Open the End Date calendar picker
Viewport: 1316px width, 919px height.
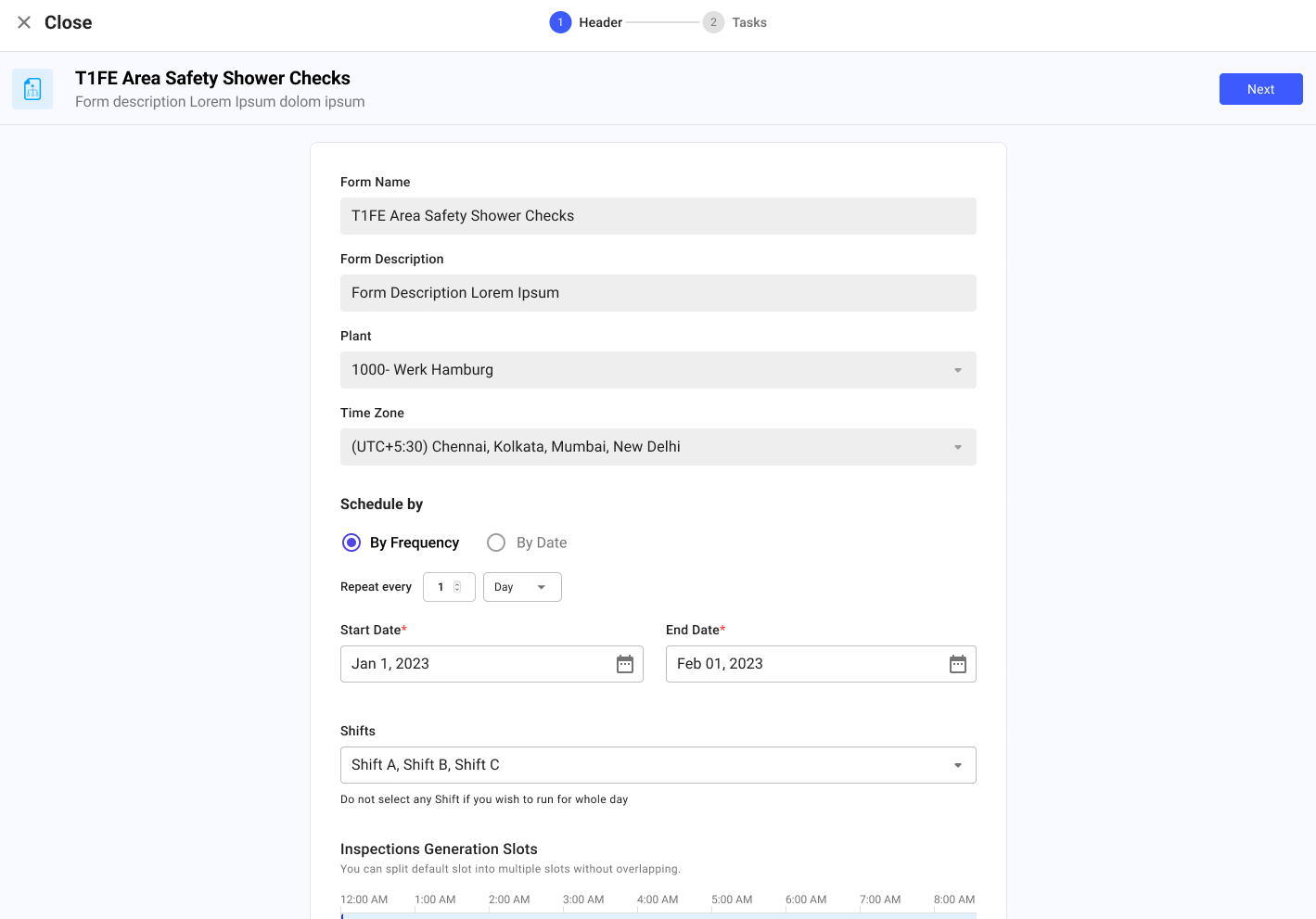coord(958,664)
